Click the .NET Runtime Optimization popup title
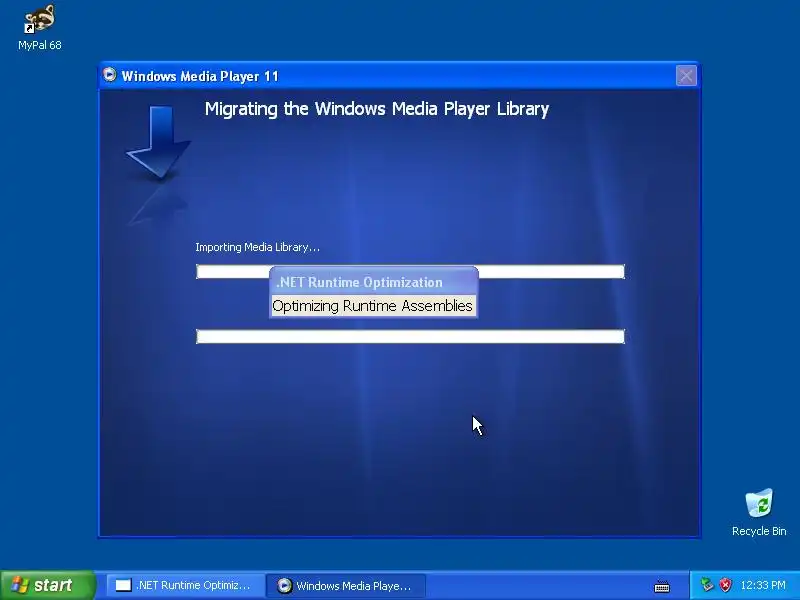The image size is (800, 600). coord(359,282)
